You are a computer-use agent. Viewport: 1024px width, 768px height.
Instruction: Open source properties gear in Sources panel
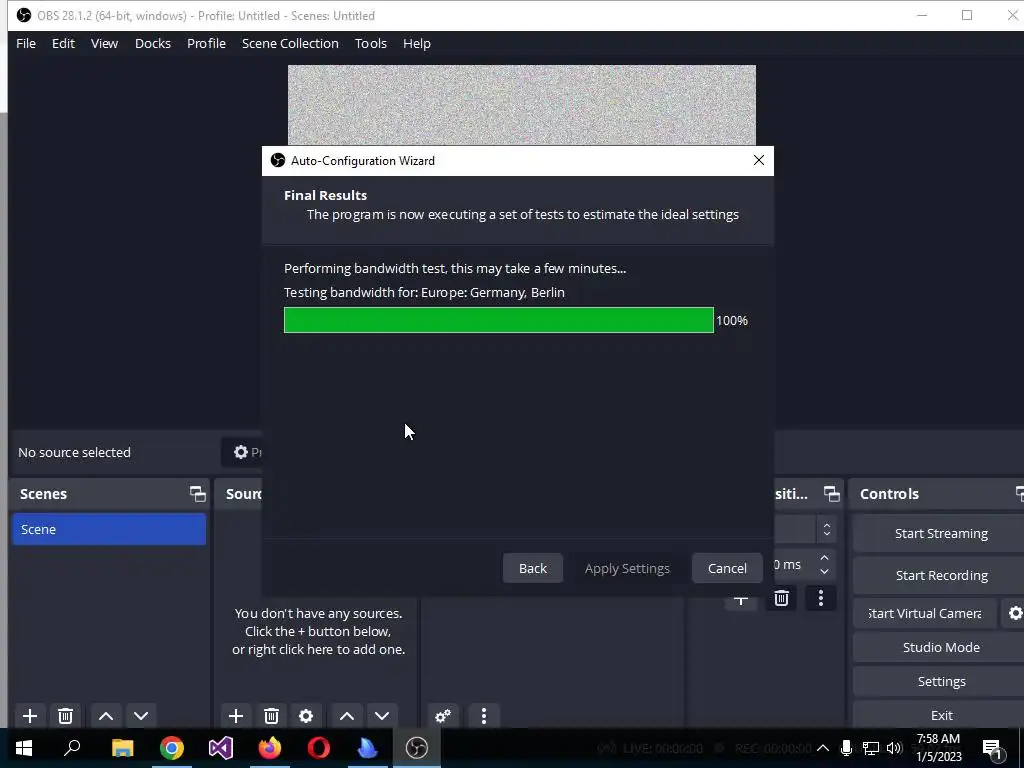point(306,716)
